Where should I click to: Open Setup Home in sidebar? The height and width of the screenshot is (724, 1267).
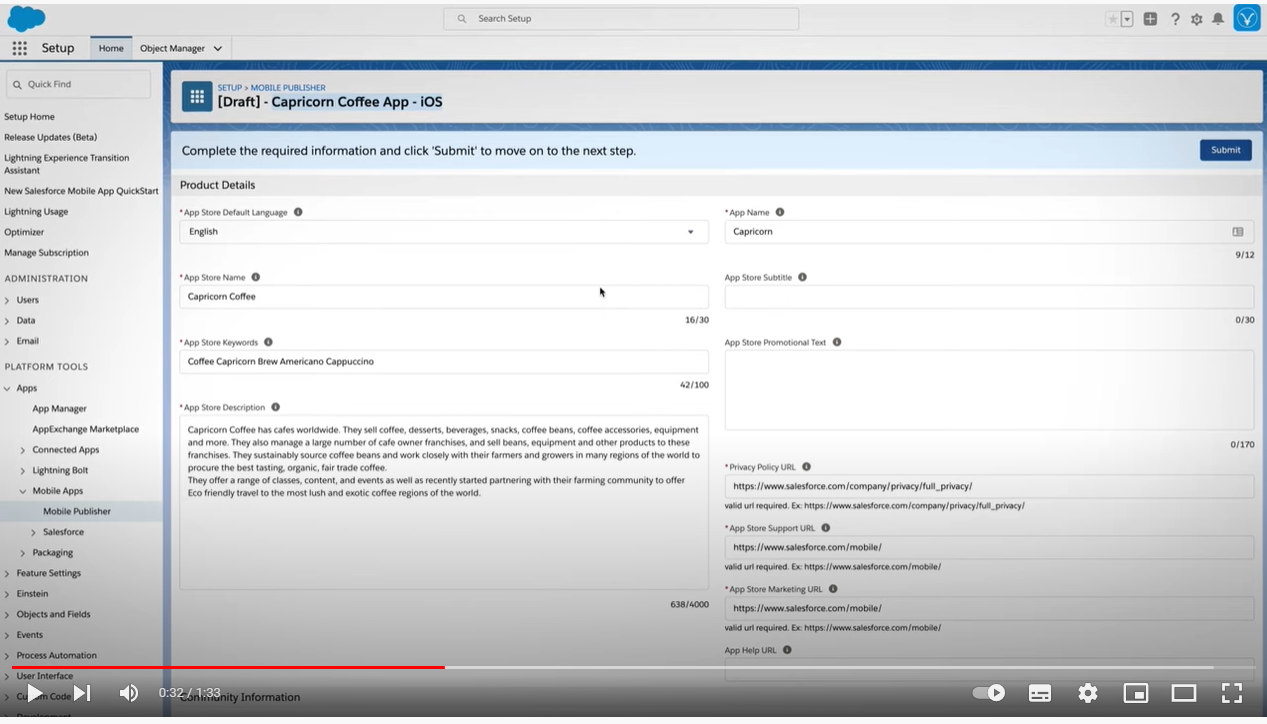[29, 117]
